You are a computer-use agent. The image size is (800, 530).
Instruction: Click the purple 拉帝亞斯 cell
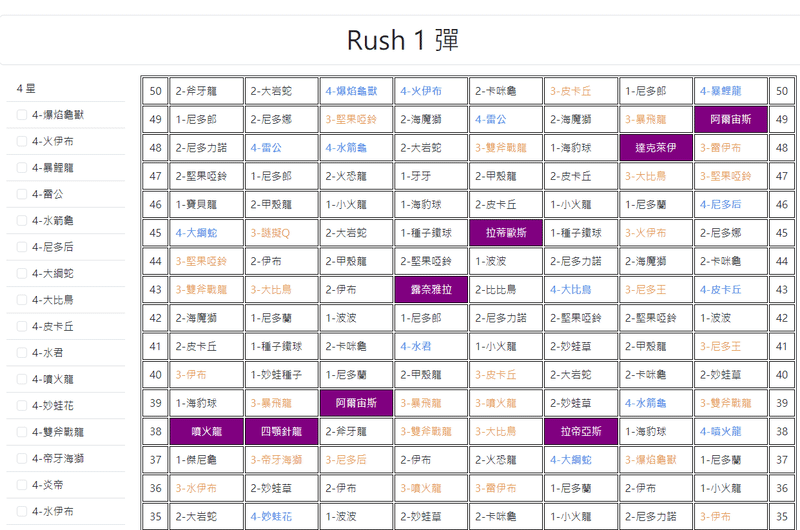pos(581,432)
